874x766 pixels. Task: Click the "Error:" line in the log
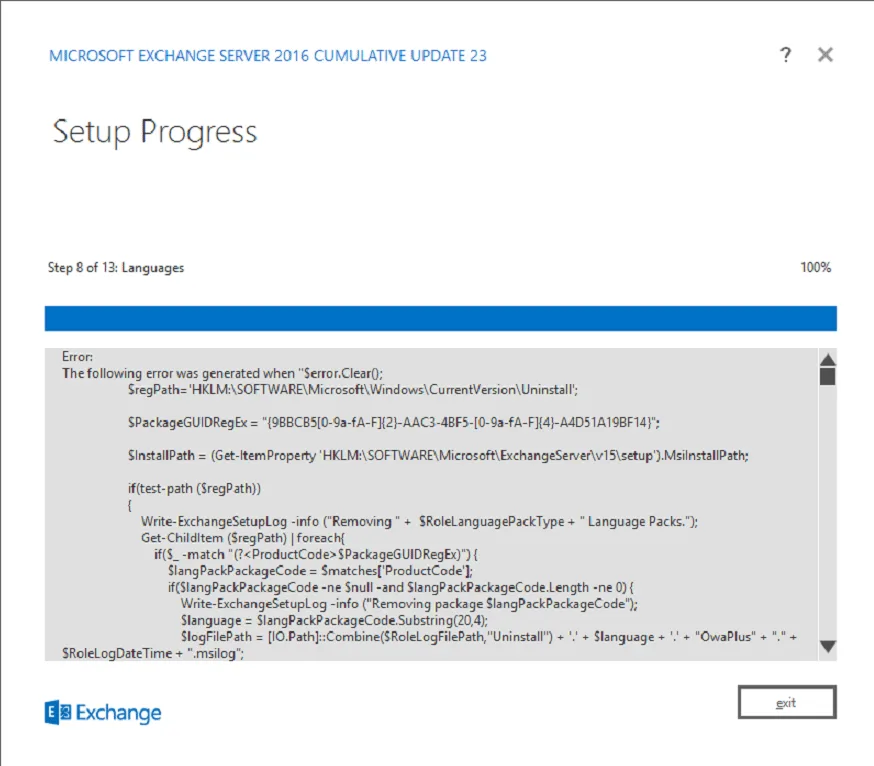[x=77, y=356]
